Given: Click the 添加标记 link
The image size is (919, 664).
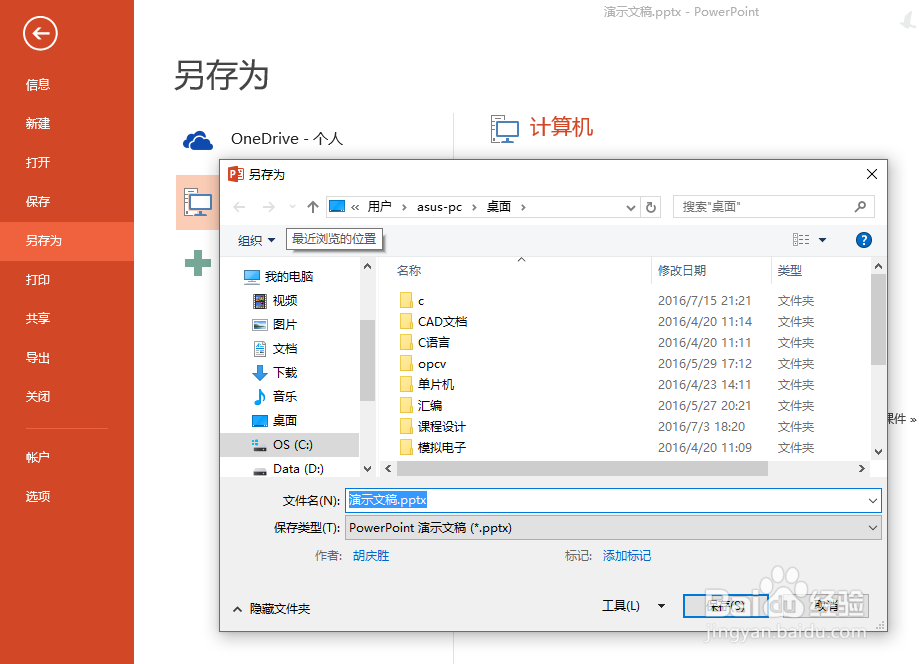Looking at the screenshot, I should coord(627,556).
